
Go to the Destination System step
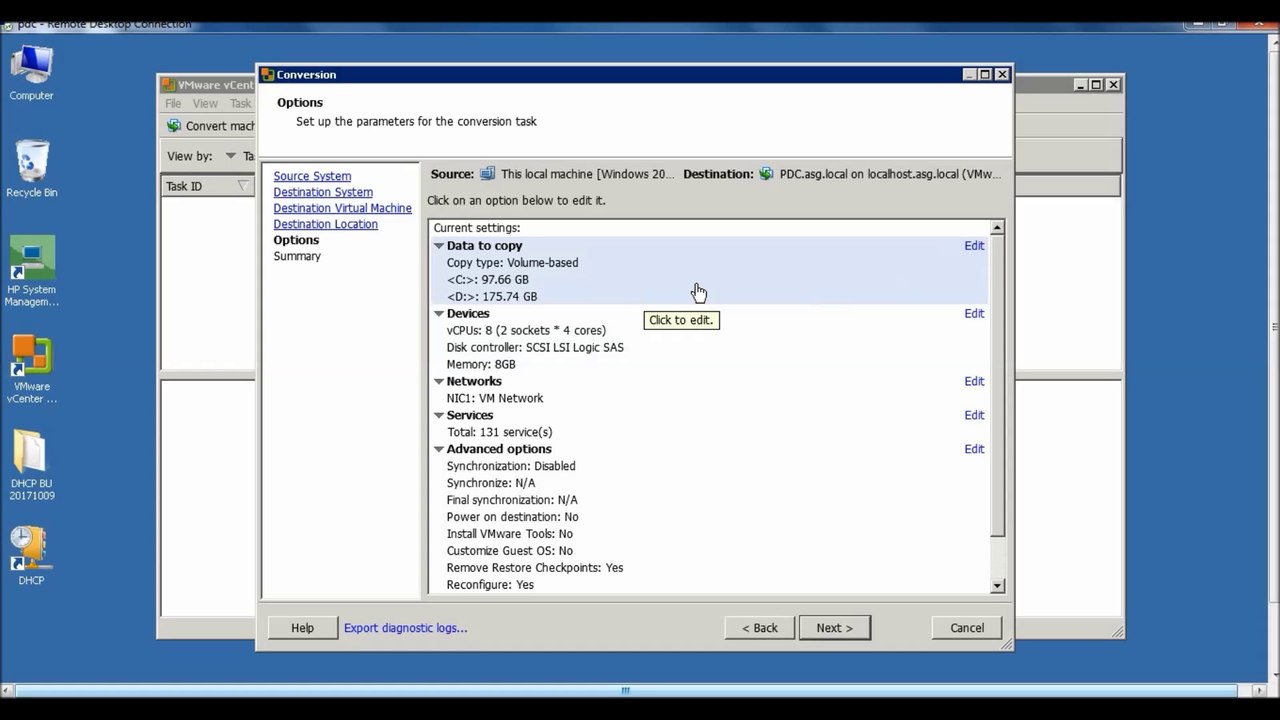(x=323, y=192)
